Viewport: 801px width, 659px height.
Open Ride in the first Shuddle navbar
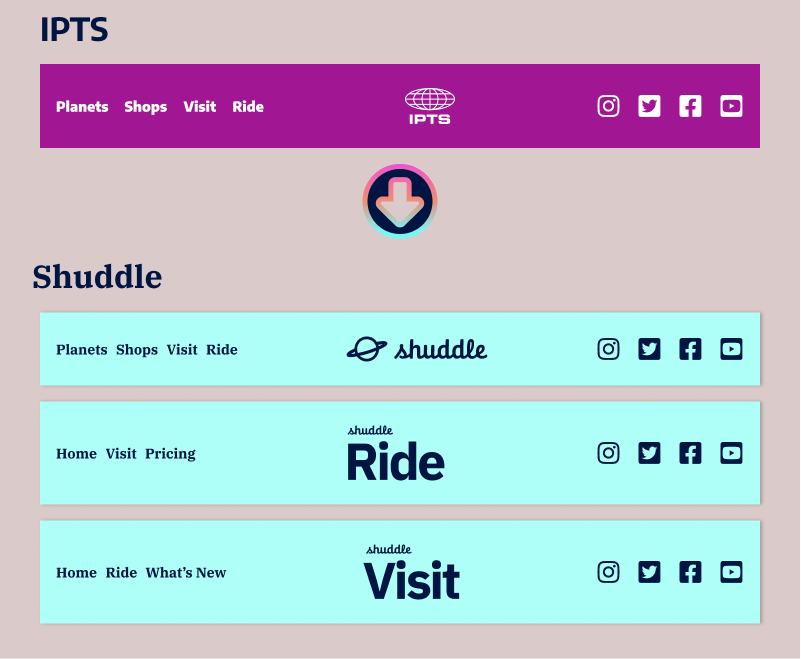point(222,350)
